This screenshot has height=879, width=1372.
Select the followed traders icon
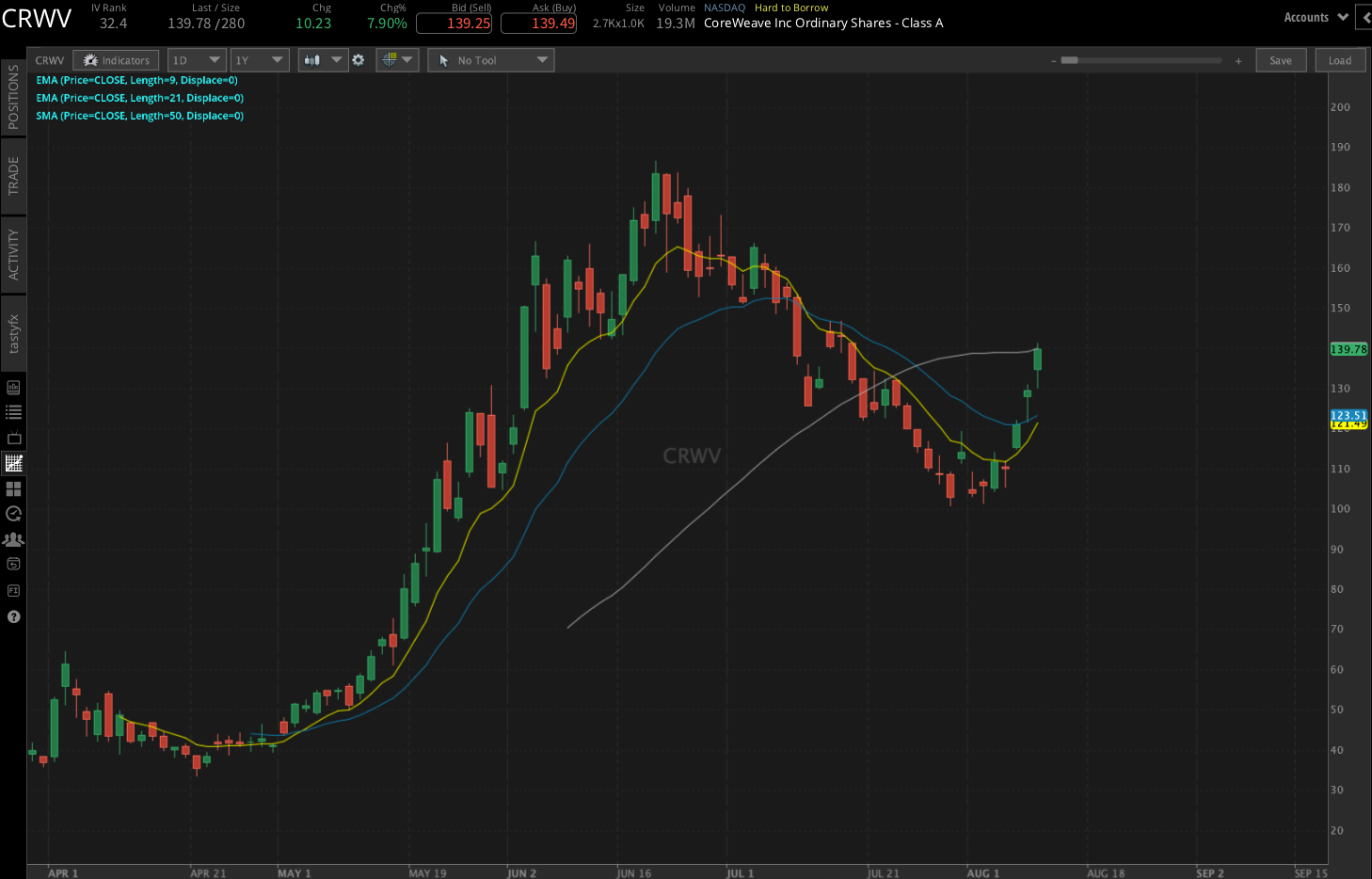13,539
